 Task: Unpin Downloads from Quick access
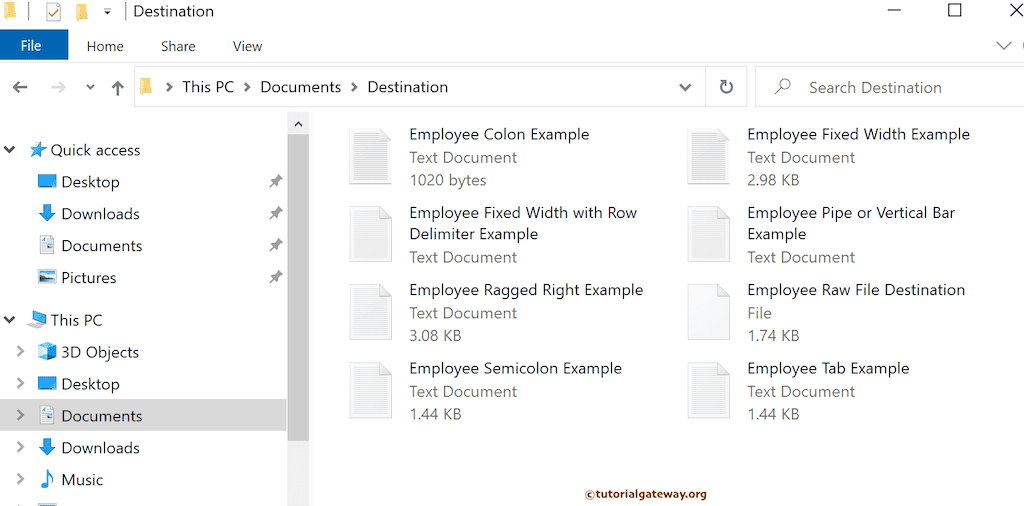pos(276,213)
